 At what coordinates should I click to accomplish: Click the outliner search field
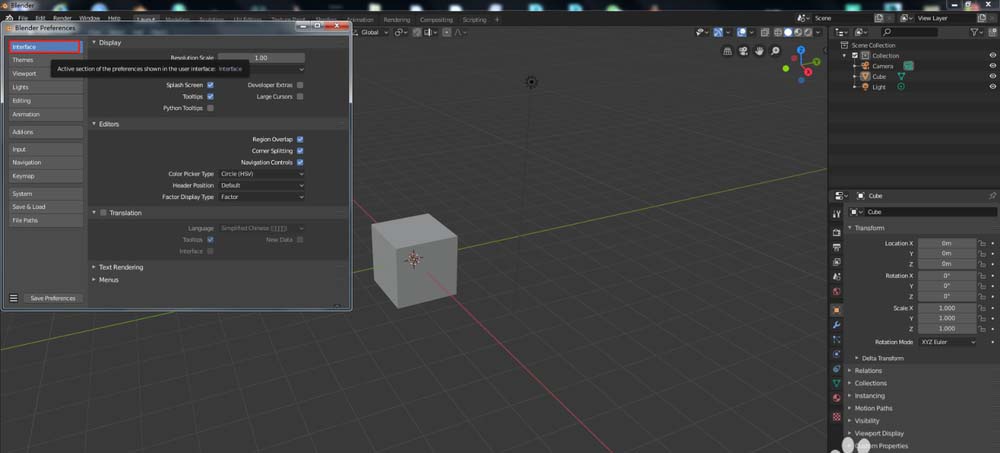(x=909, y=32)
